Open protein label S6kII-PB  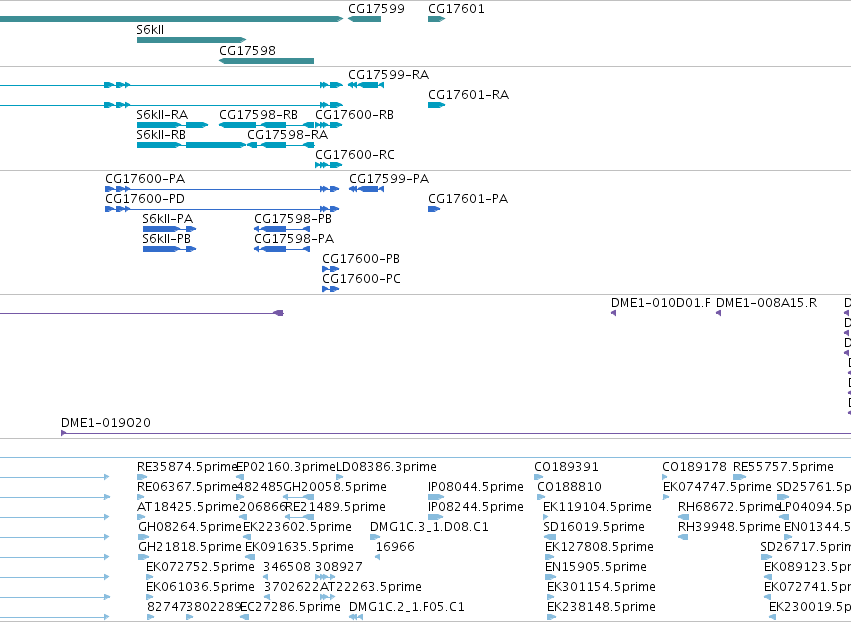167,239
